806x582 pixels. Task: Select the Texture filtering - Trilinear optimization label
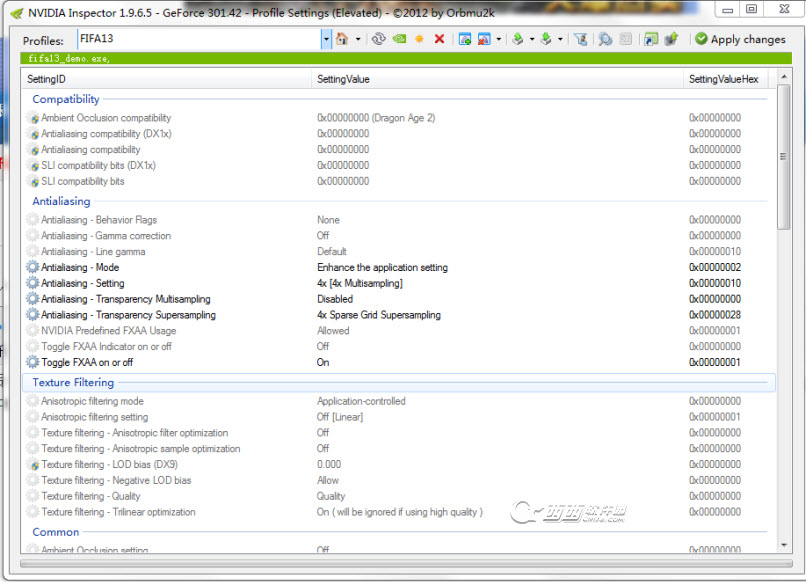[x=118, y=512]
